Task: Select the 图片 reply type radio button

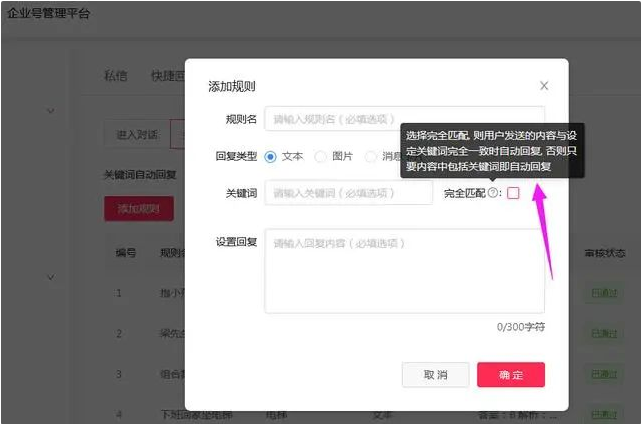Action: [320, 156]
